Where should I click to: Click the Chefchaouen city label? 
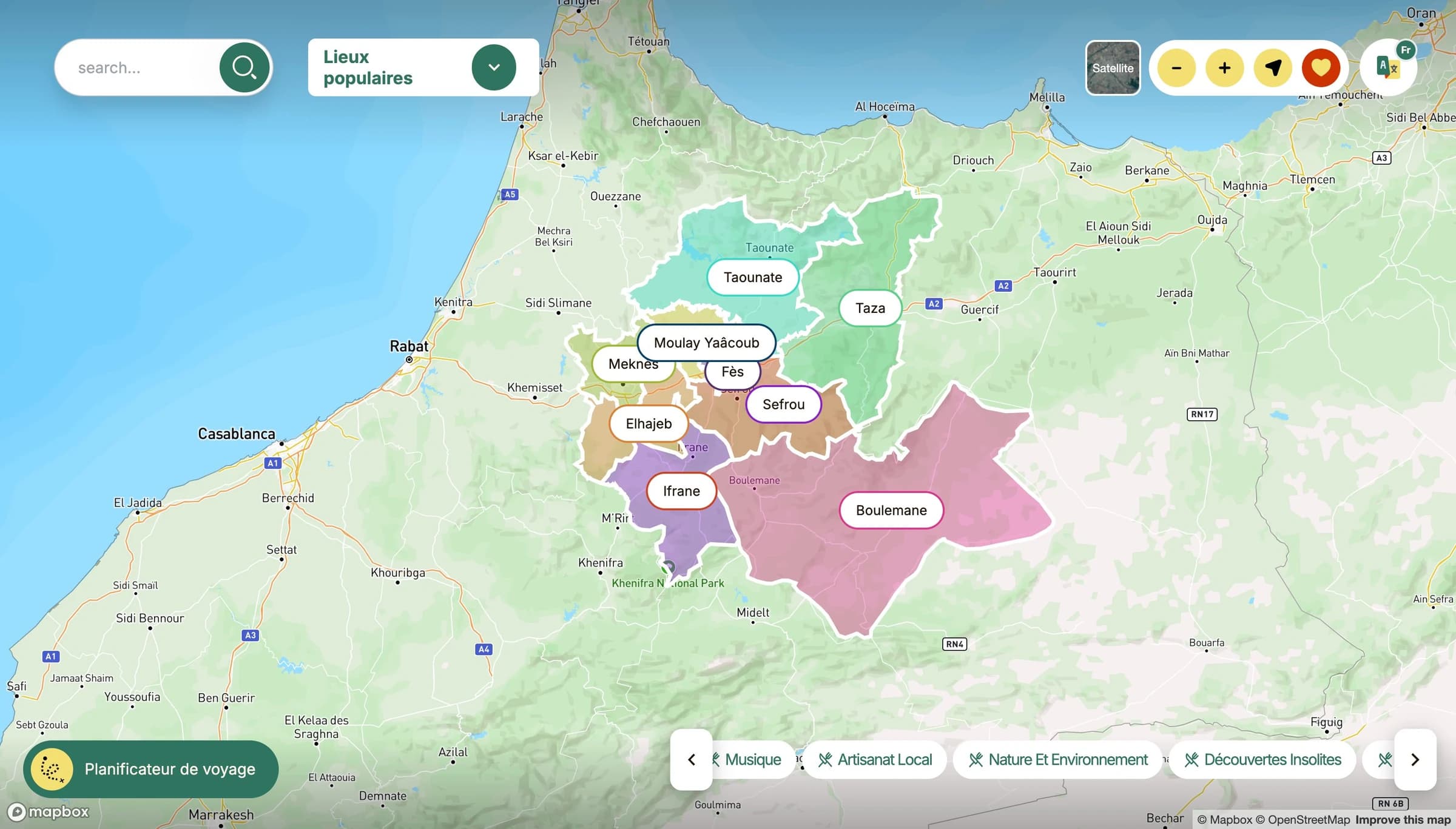(x=666, y=122)
